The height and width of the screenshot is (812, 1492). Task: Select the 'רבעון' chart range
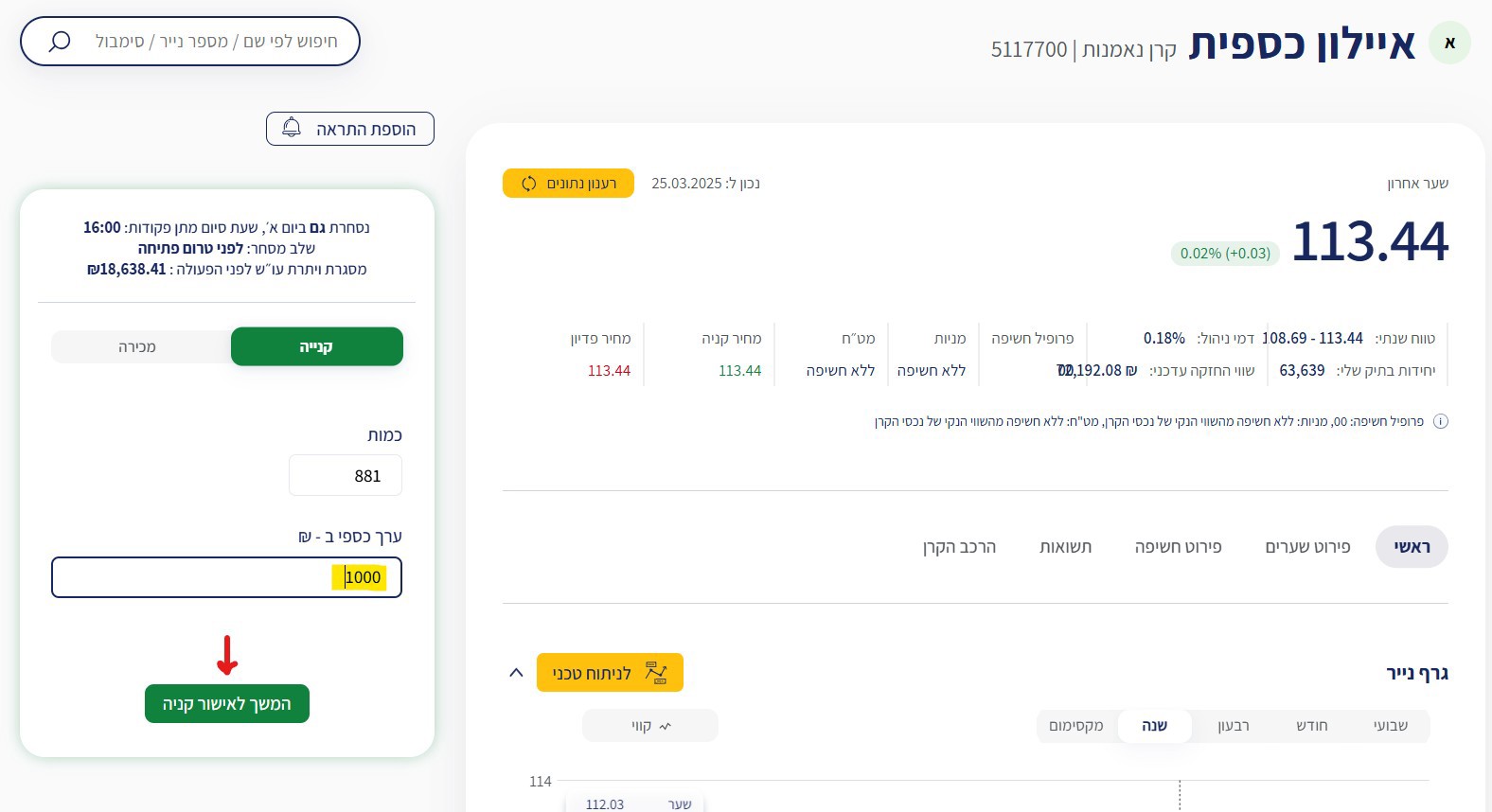[1234, 726]
